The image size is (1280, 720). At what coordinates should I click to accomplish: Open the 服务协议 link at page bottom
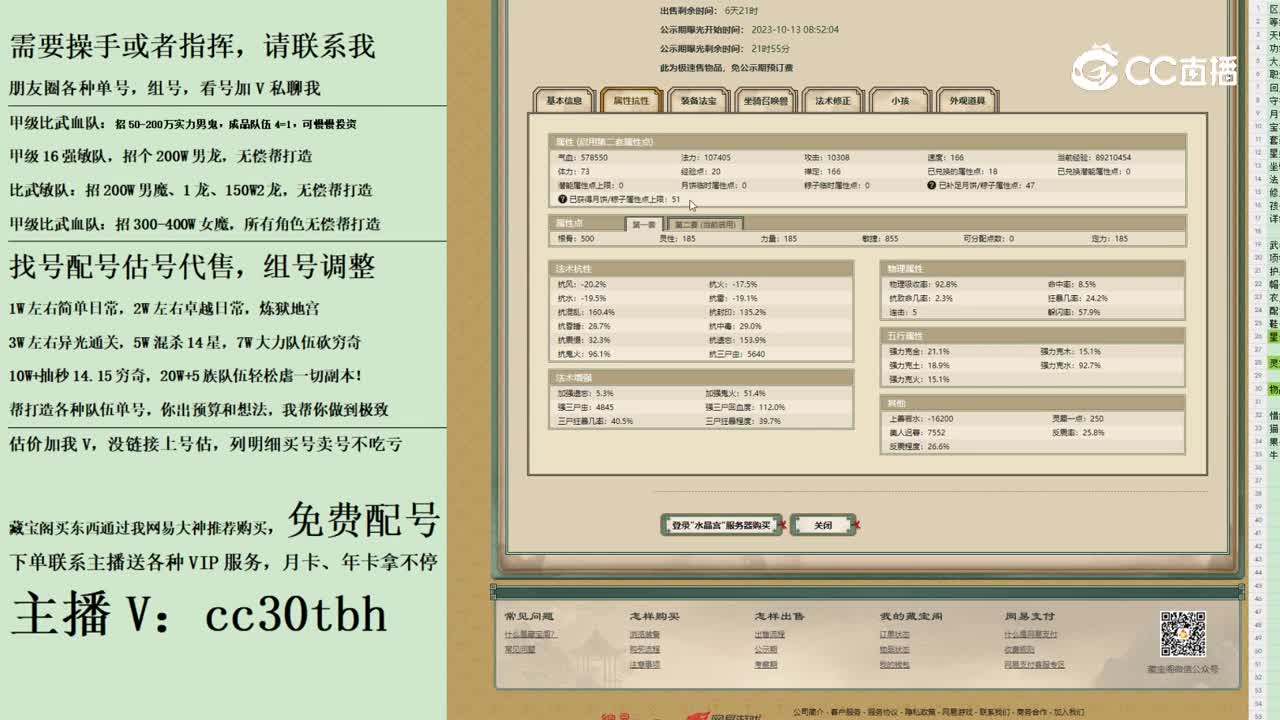point(882,712)
